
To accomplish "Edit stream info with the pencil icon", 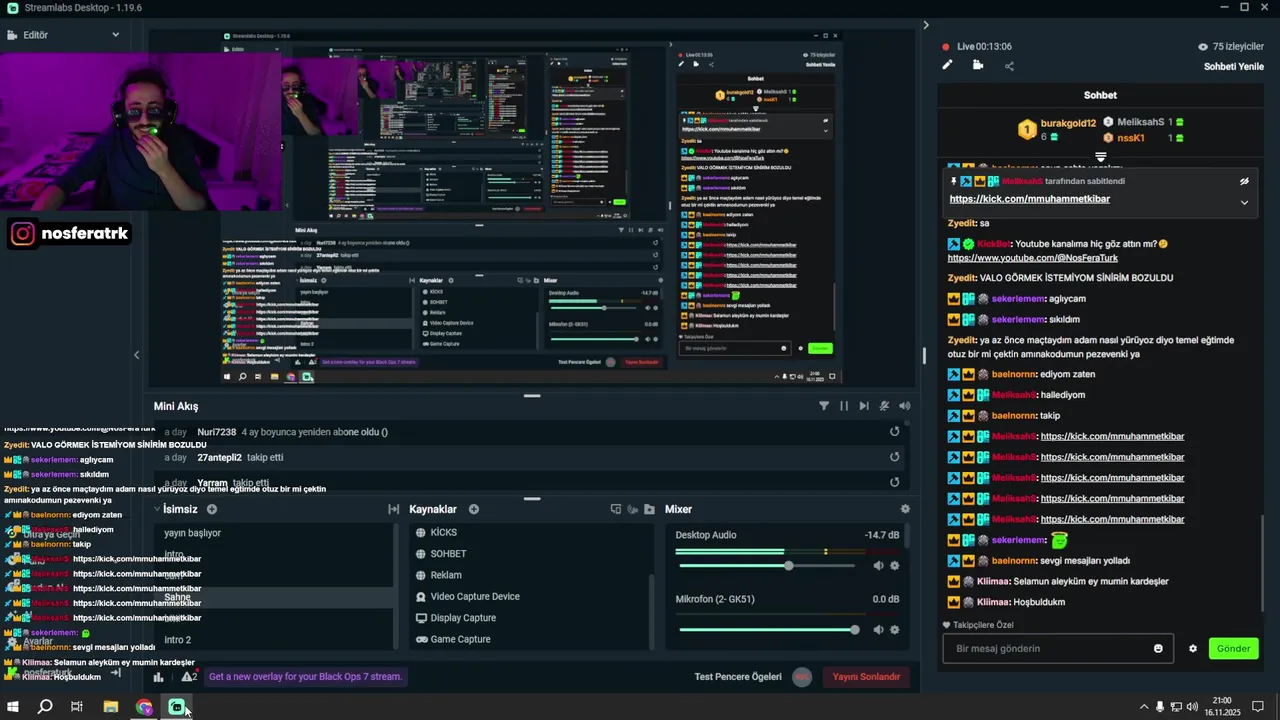I will (x=947, y=65).
